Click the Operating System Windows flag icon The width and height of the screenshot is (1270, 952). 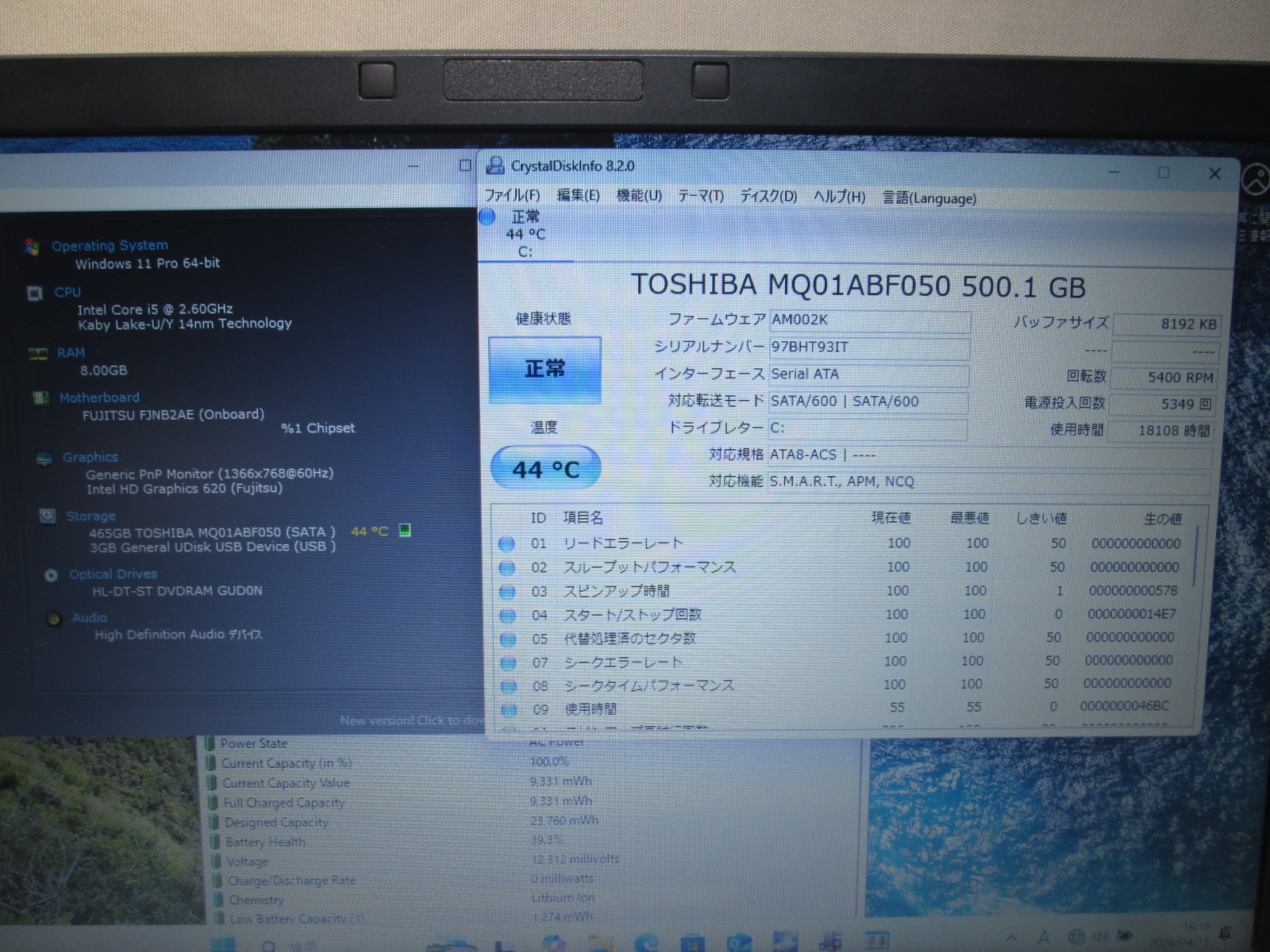[x=32, y=247]
